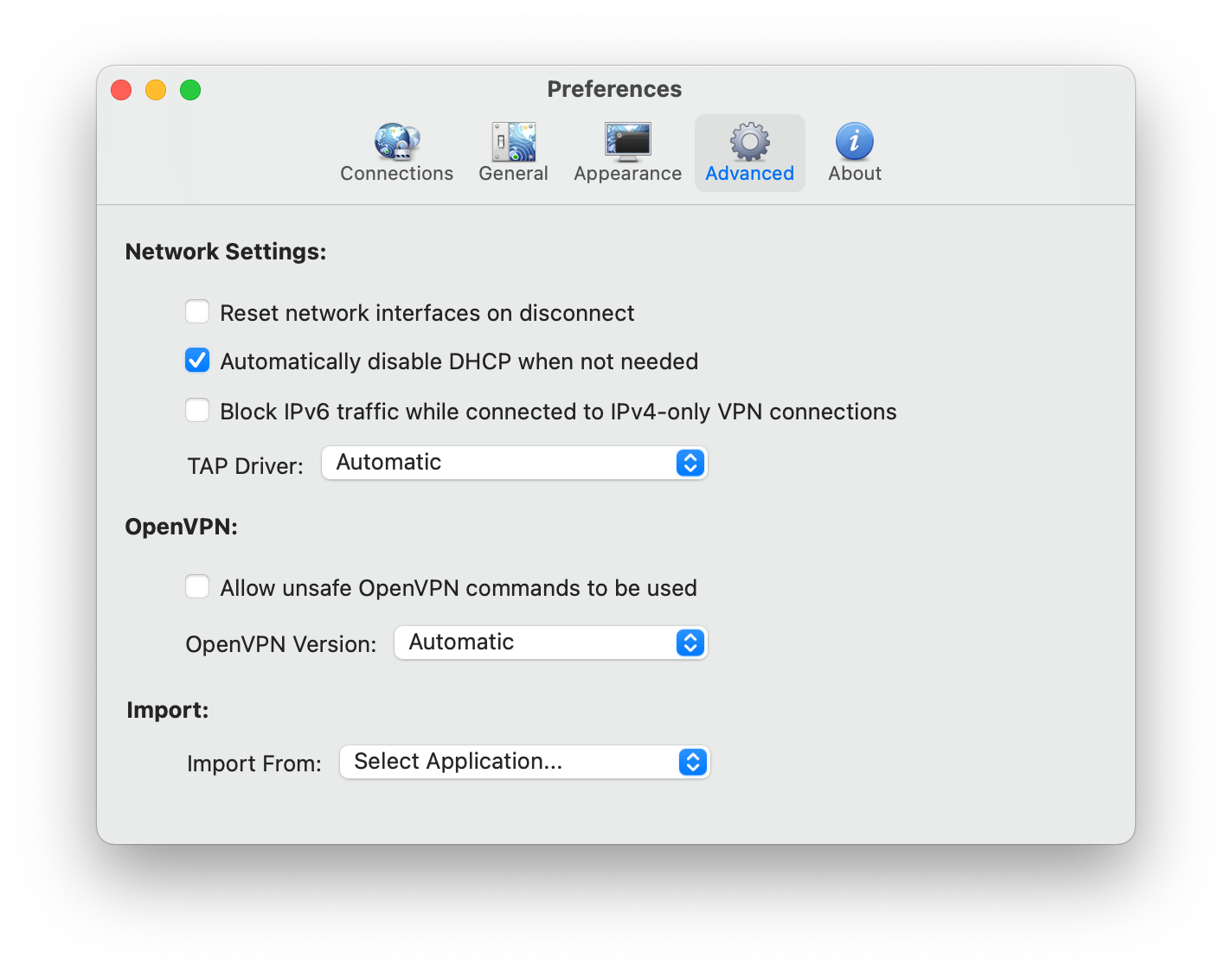This screenshot has height=972, width=1232.
Task: Click the General light-switch icon
Action: pos(514,142)
